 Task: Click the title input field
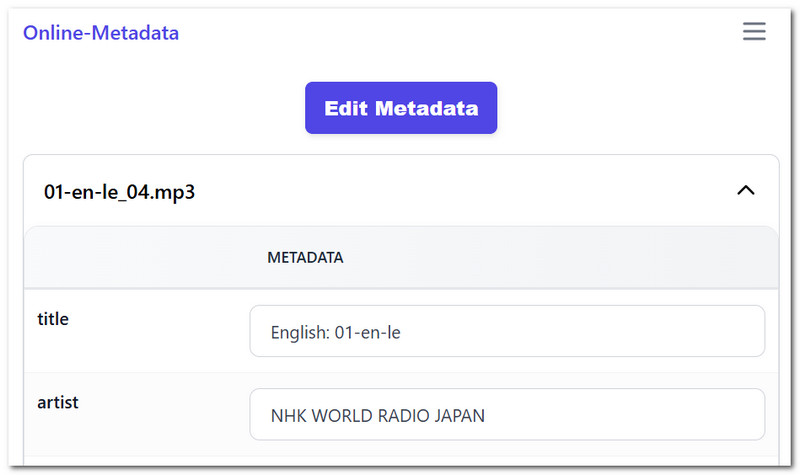pyautogui.click(x=507, y=331)
